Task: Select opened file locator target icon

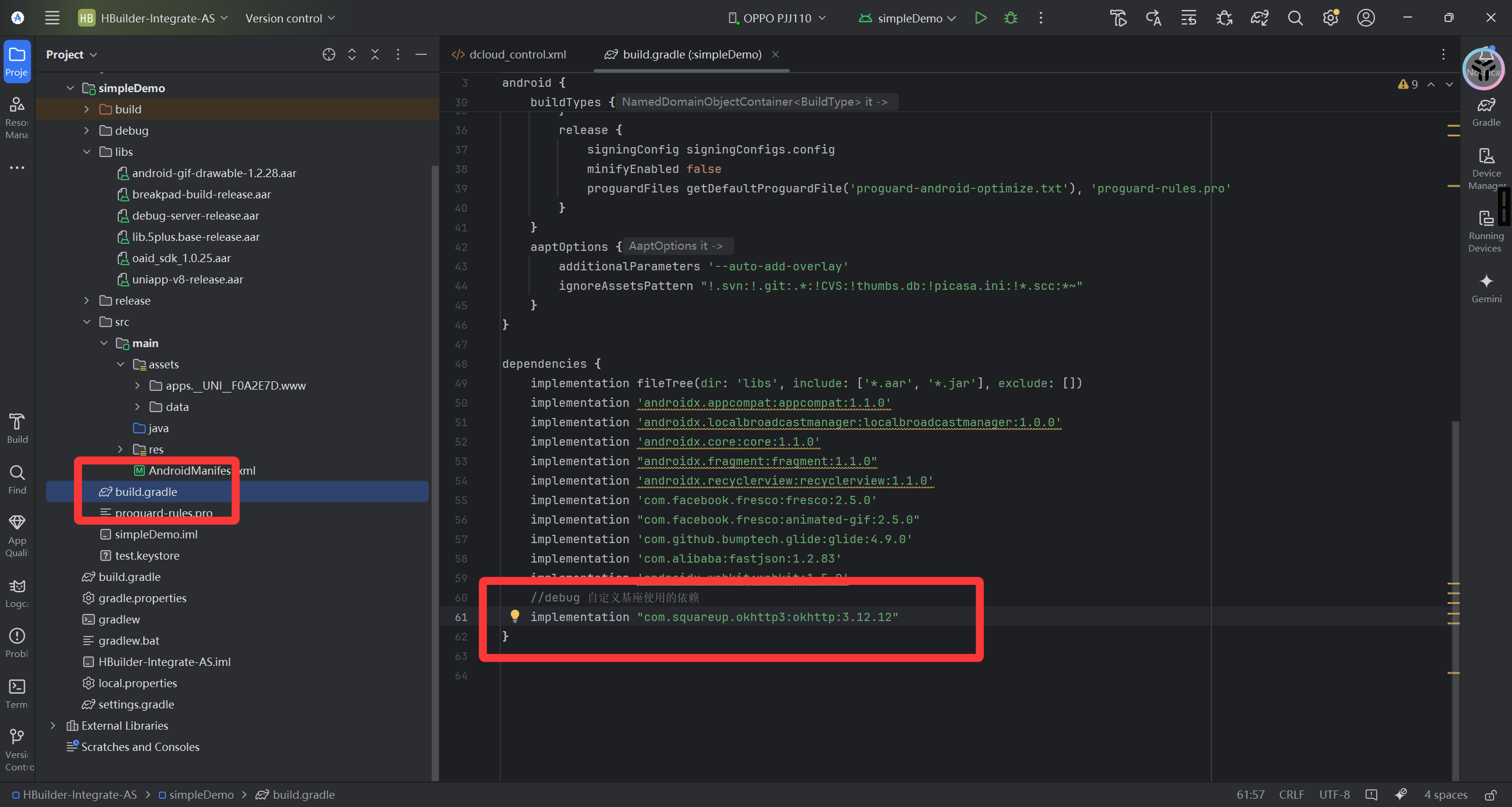Action: pos(329,54)
